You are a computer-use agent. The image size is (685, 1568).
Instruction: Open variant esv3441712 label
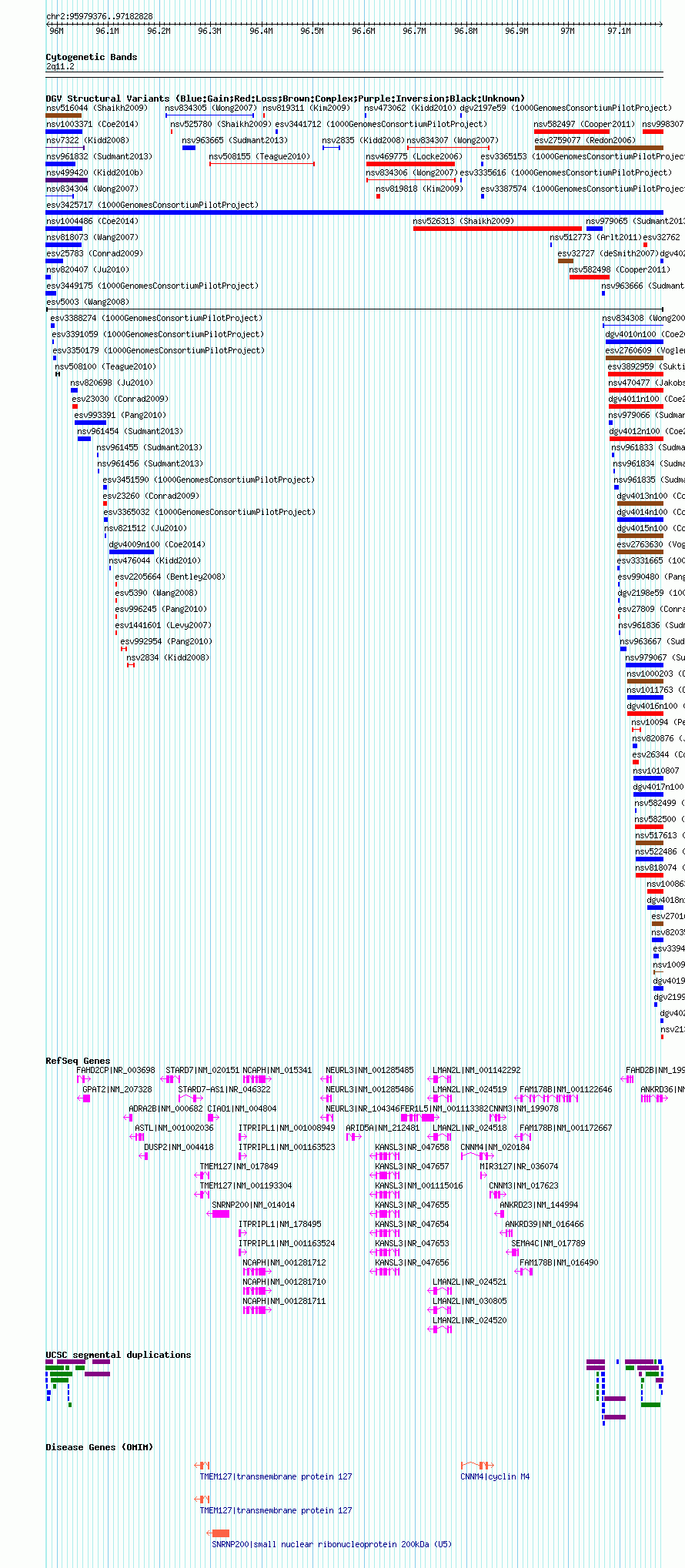point(381,124)
